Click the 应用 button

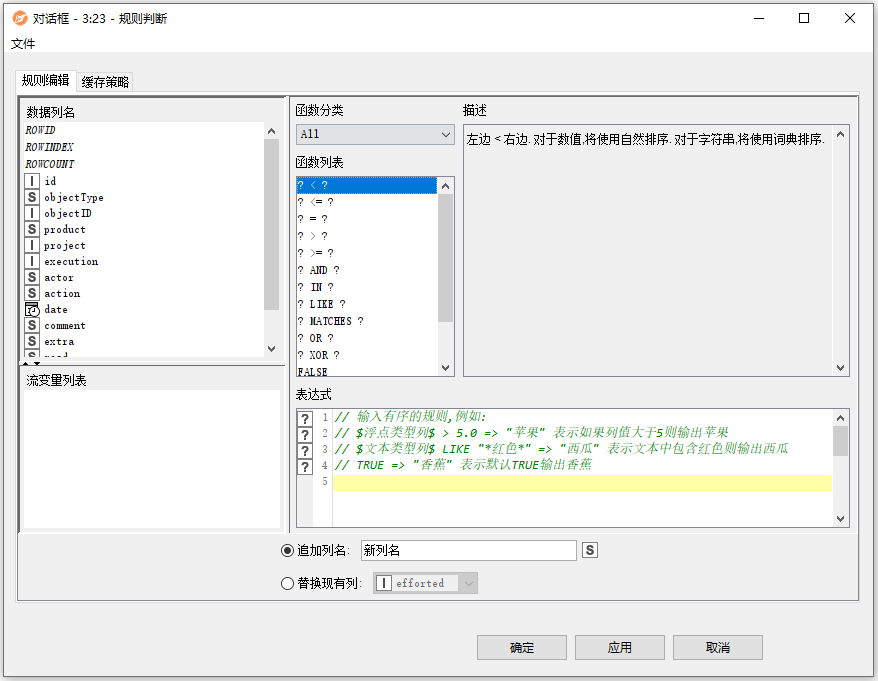(620, 647)
